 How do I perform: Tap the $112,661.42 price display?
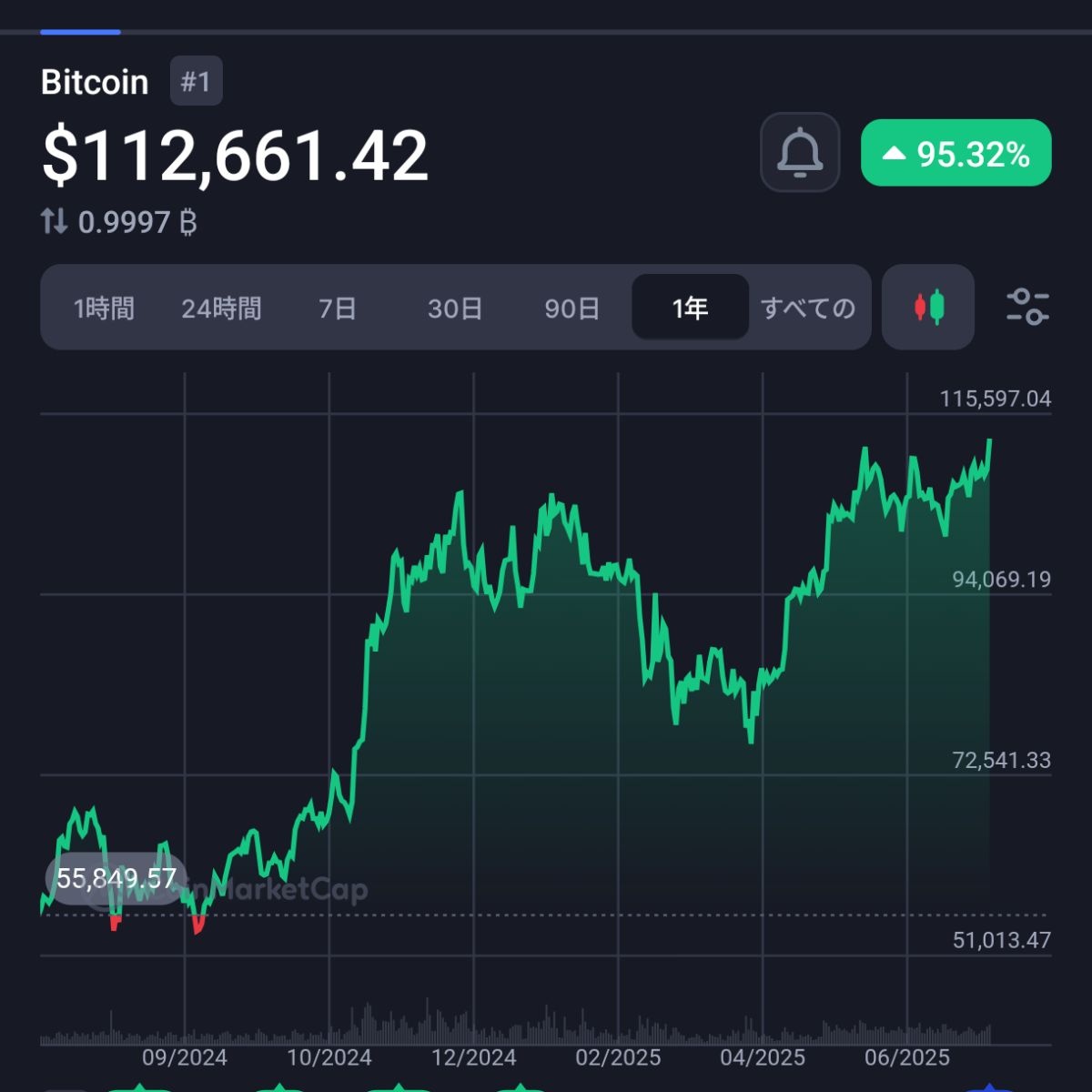tap(235, 156)
